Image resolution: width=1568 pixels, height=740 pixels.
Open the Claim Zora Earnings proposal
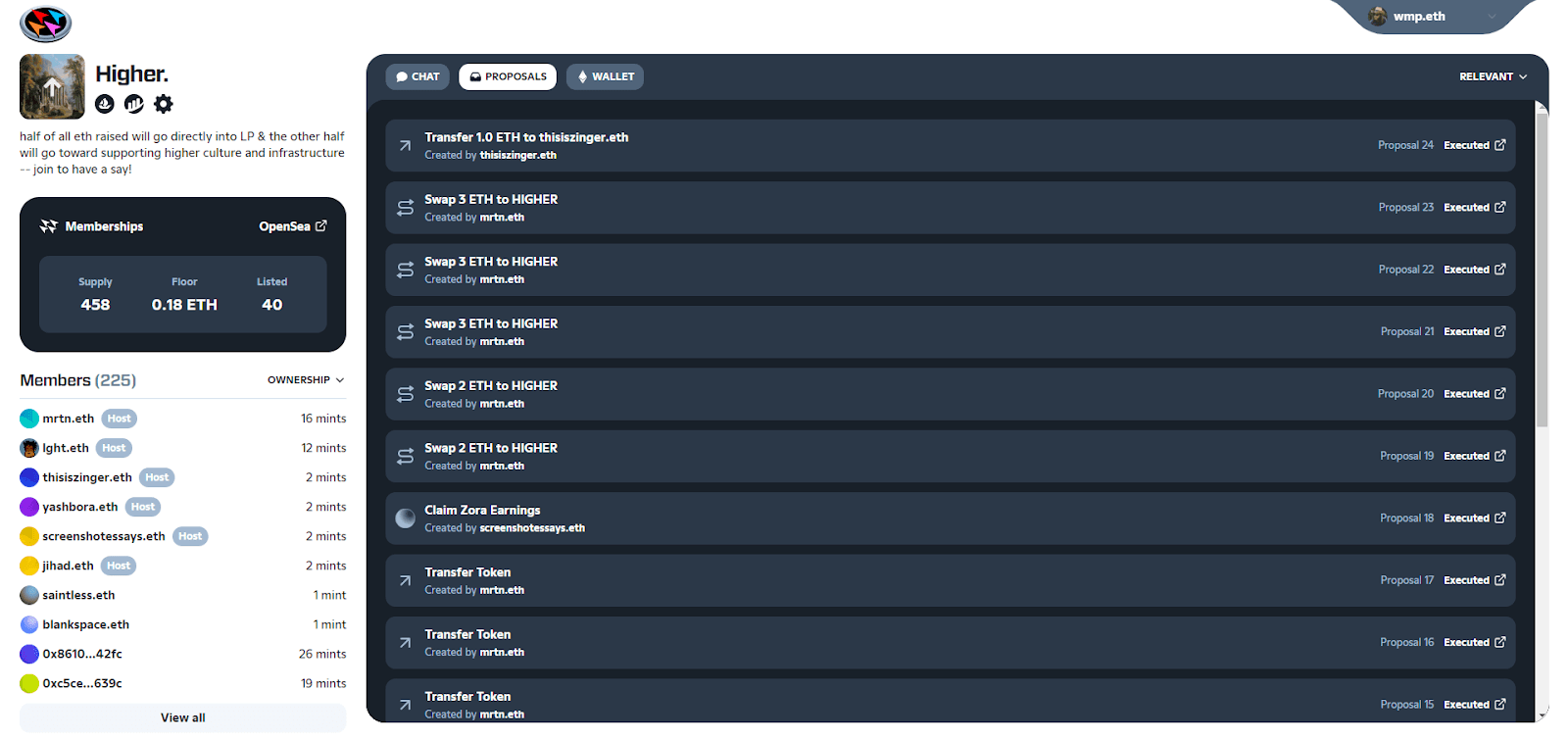tap(951, 518)
